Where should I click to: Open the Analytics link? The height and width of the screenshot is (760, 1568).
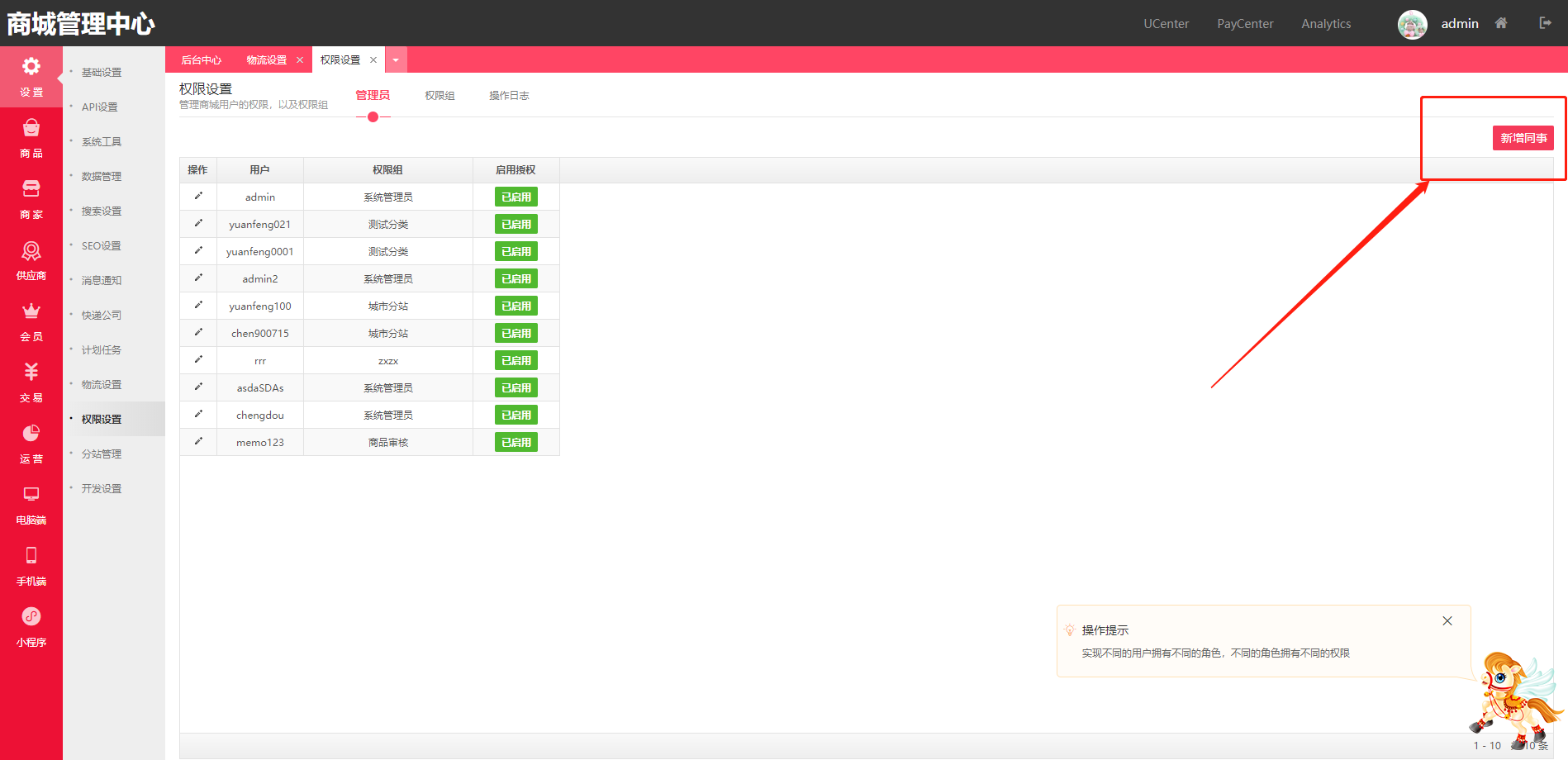coord(1326,24)
